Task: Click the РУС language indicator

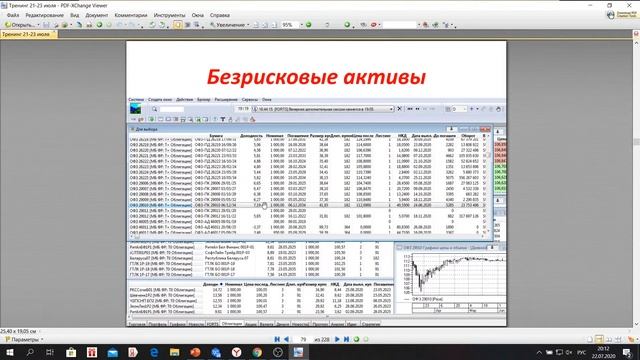Action: (x=582, y=352)
